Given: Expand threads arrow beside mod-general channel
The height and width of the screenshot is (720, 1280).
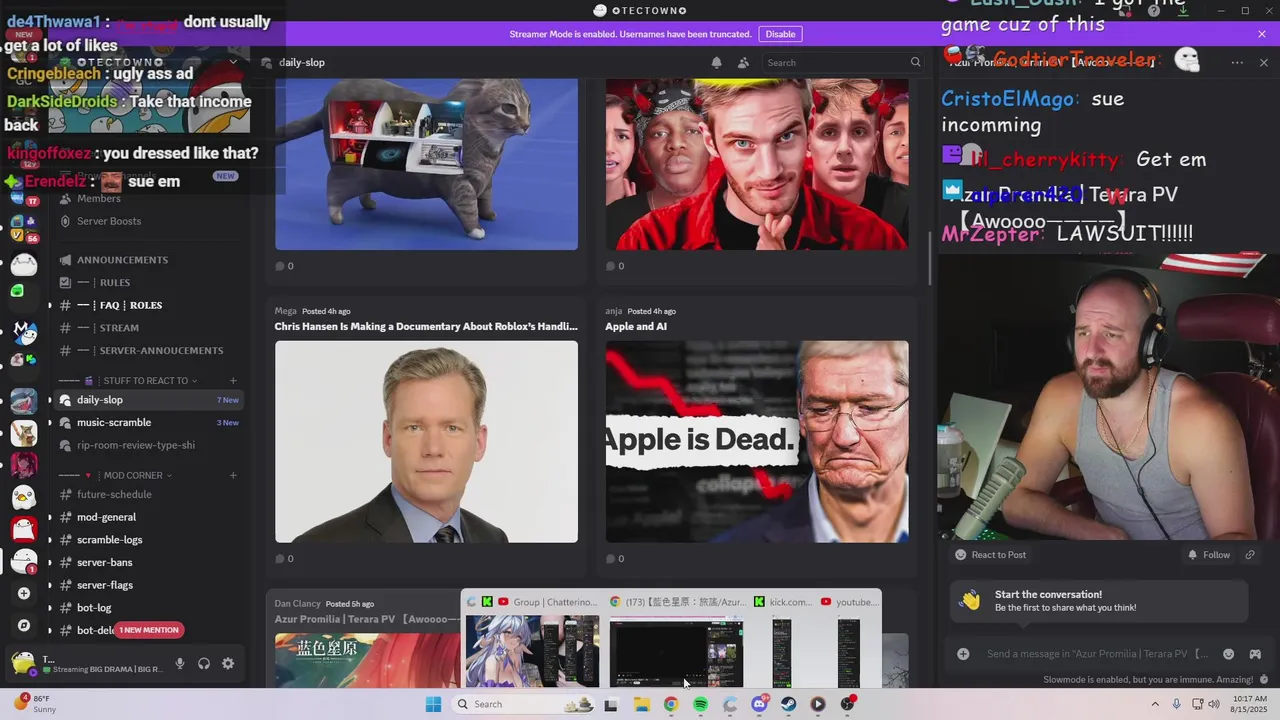Looking at the screenshot, I should point(50,517).
